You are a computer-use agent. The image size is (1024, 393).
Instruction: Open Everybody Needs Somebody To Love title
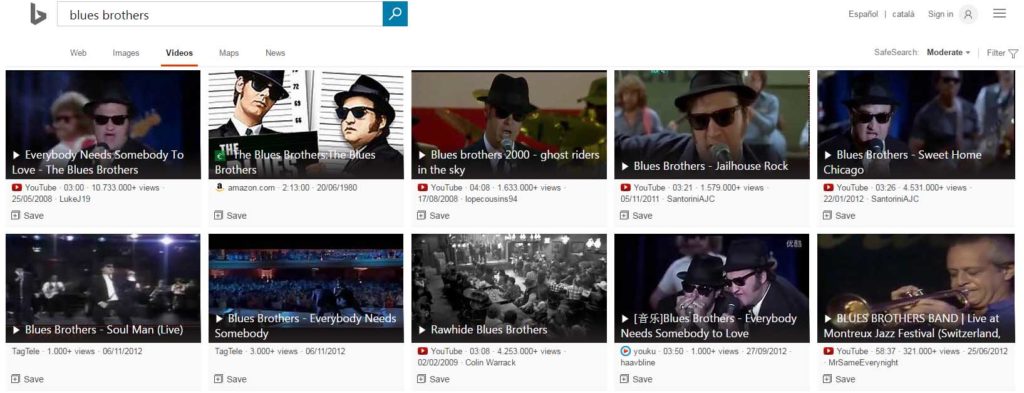98,163
